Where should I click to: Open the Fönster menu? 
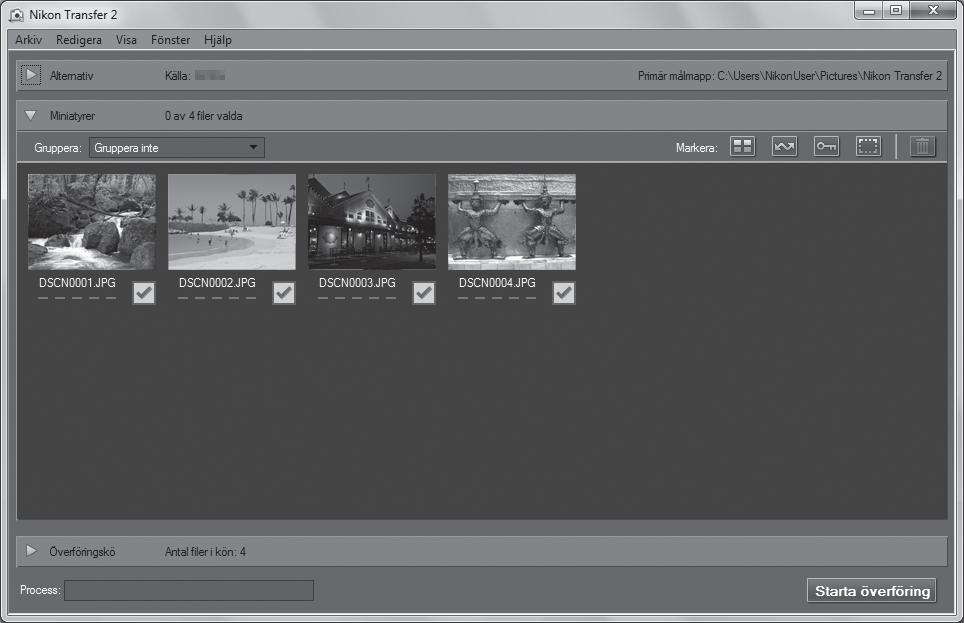point(170,40)
